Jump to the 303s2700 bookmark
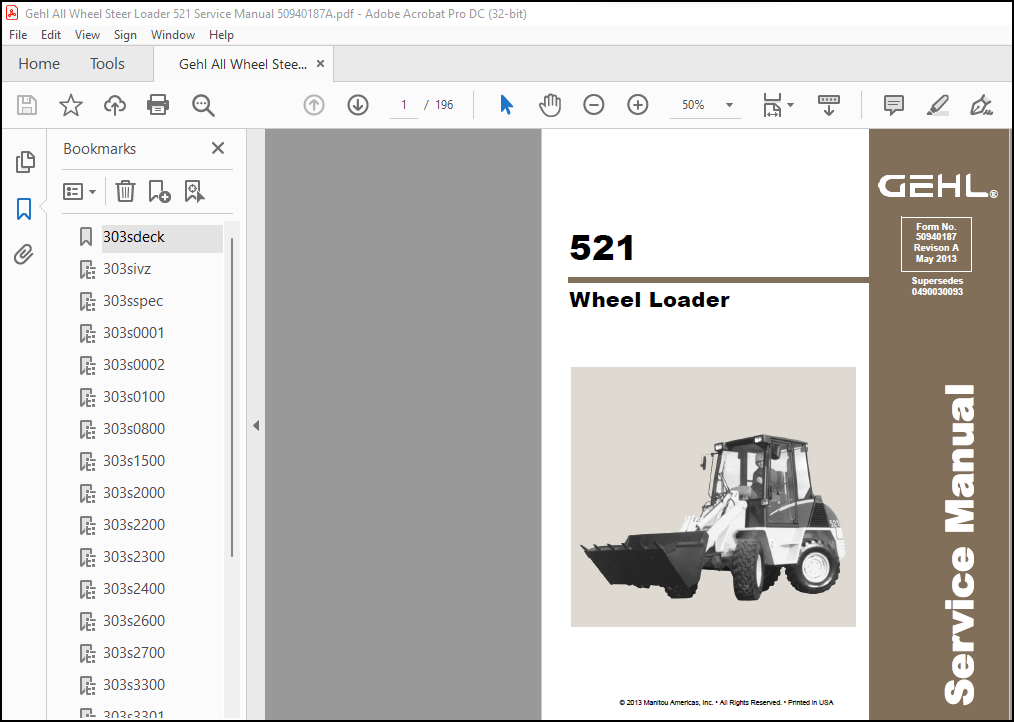Screen dimensions: 1014x722 tap(134, 653)
